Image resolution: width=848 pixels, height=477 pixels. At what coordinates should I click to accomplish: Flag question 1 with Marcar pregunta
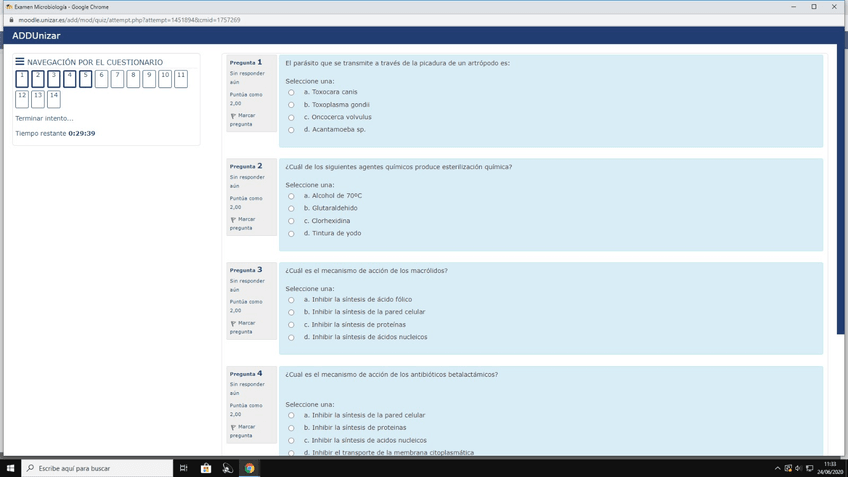click(x=242, y=120)
